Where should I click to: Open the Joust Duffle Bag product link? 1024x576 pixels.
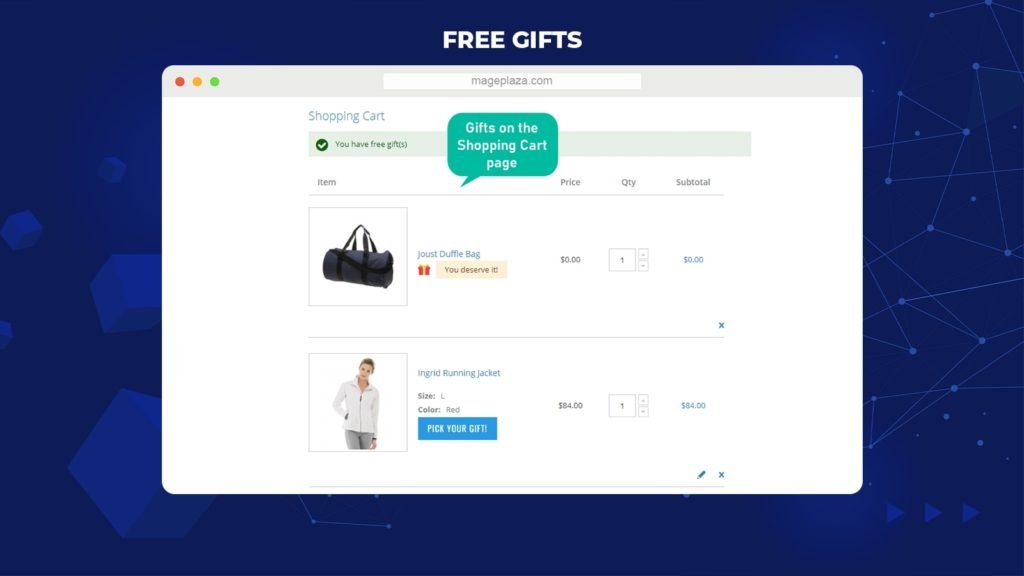[449, 253]
